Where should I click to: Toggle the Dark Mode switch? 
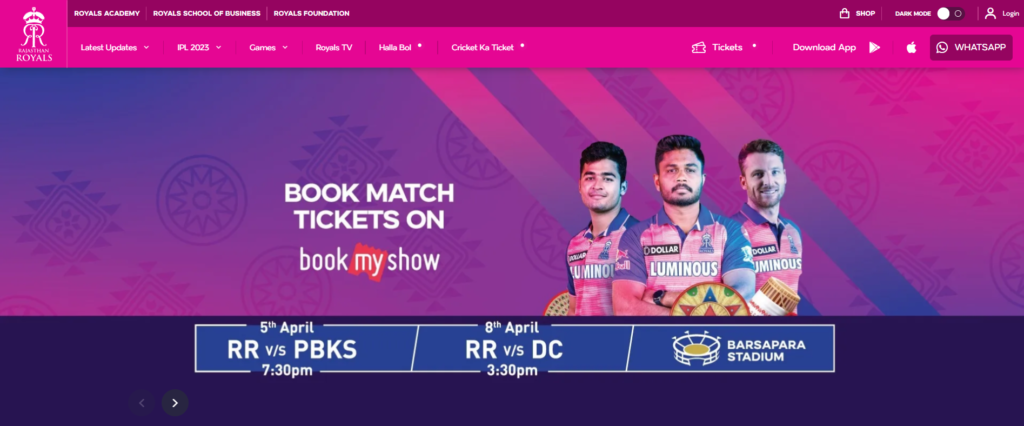coord(950,13)
